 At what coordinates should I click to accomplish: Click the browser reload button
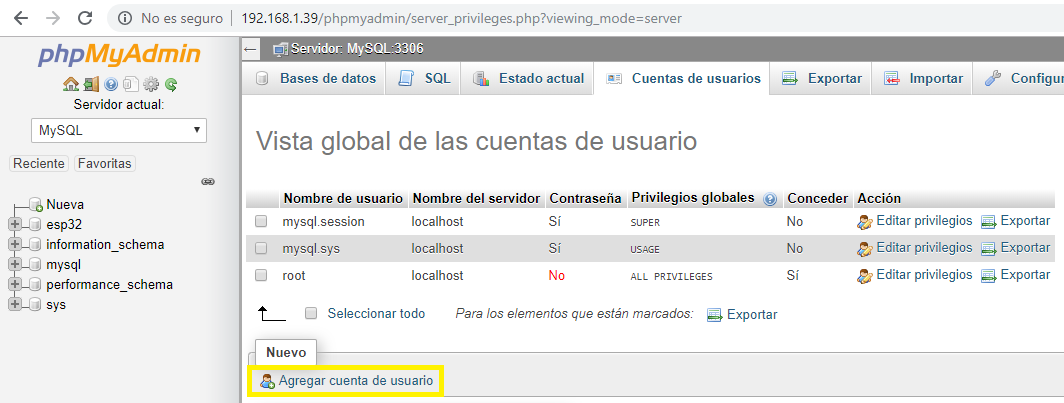coord(85,18)
